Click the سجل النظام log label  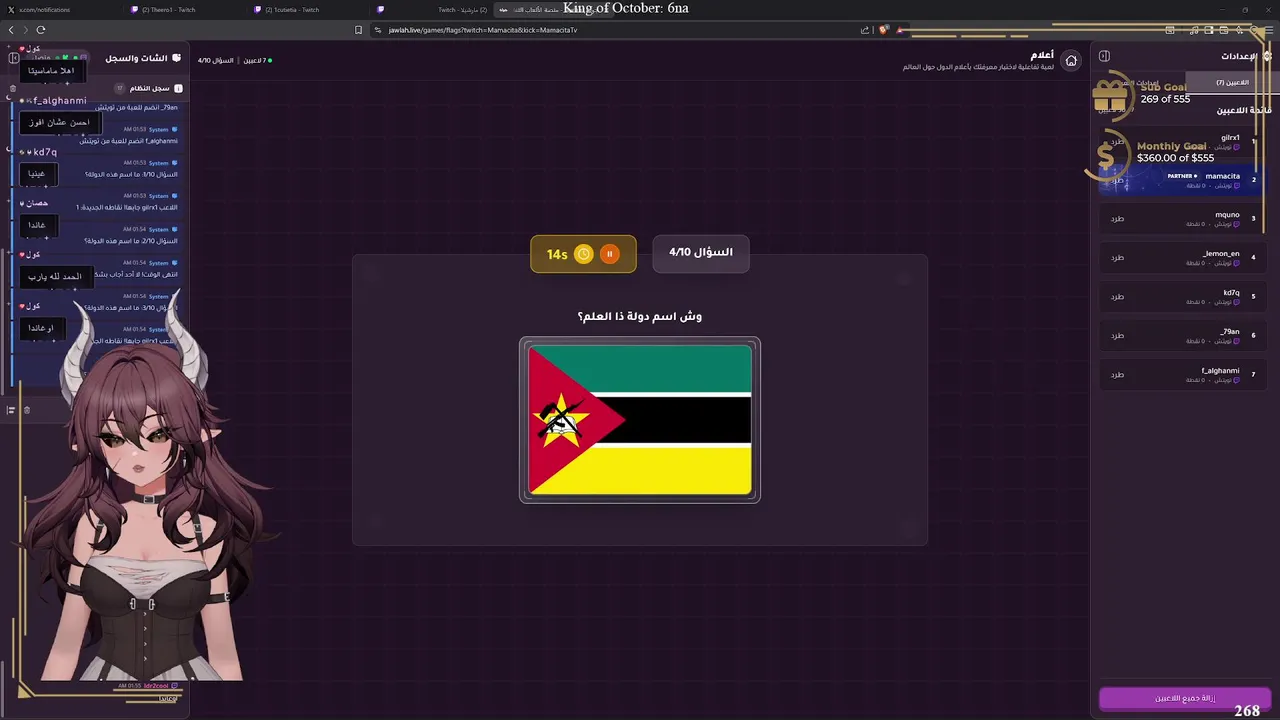[x=149, y=88]
